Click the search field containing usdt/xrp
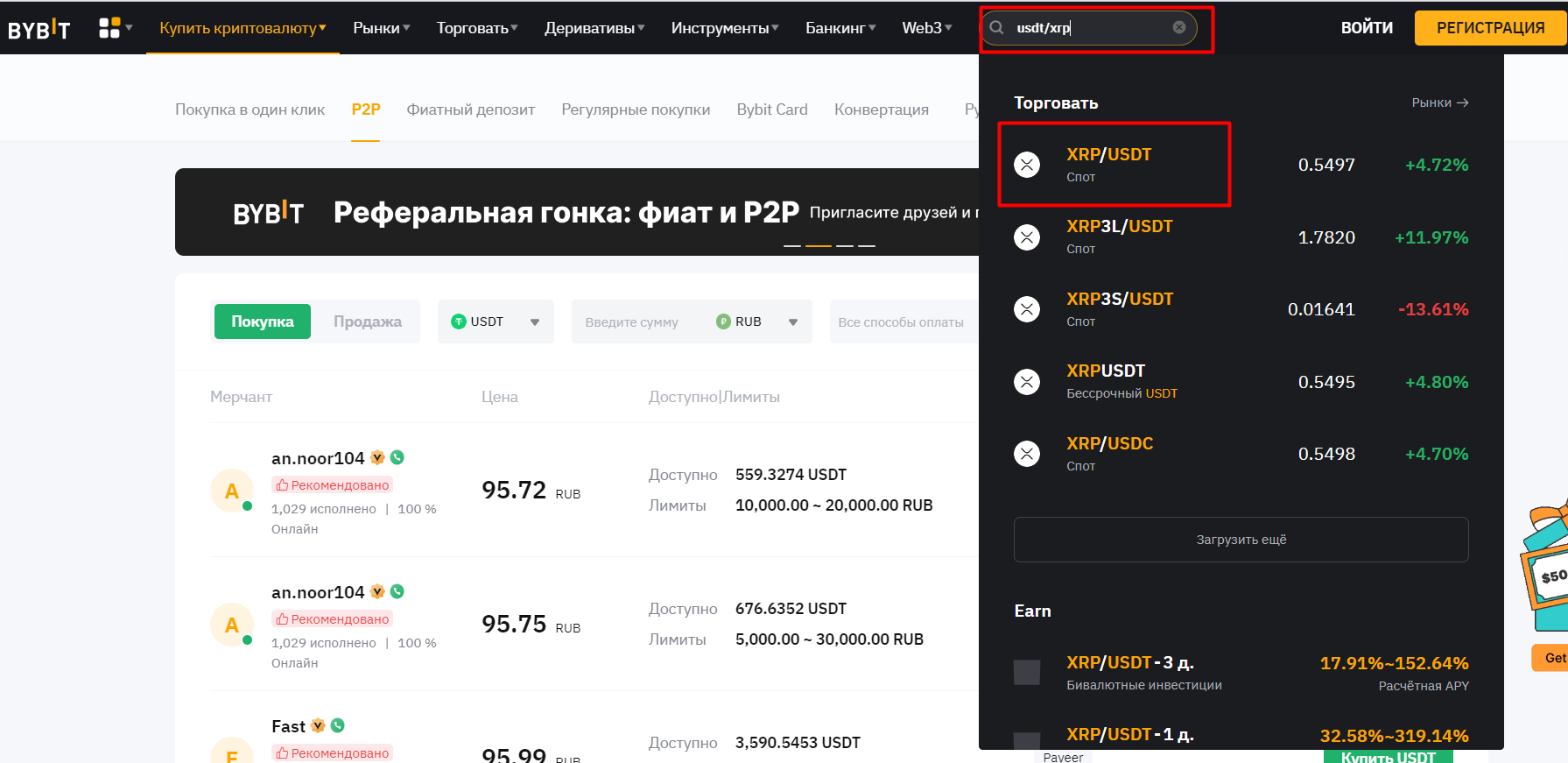Viewport: 1568px width, 763px height. (x=1088, y=27)
